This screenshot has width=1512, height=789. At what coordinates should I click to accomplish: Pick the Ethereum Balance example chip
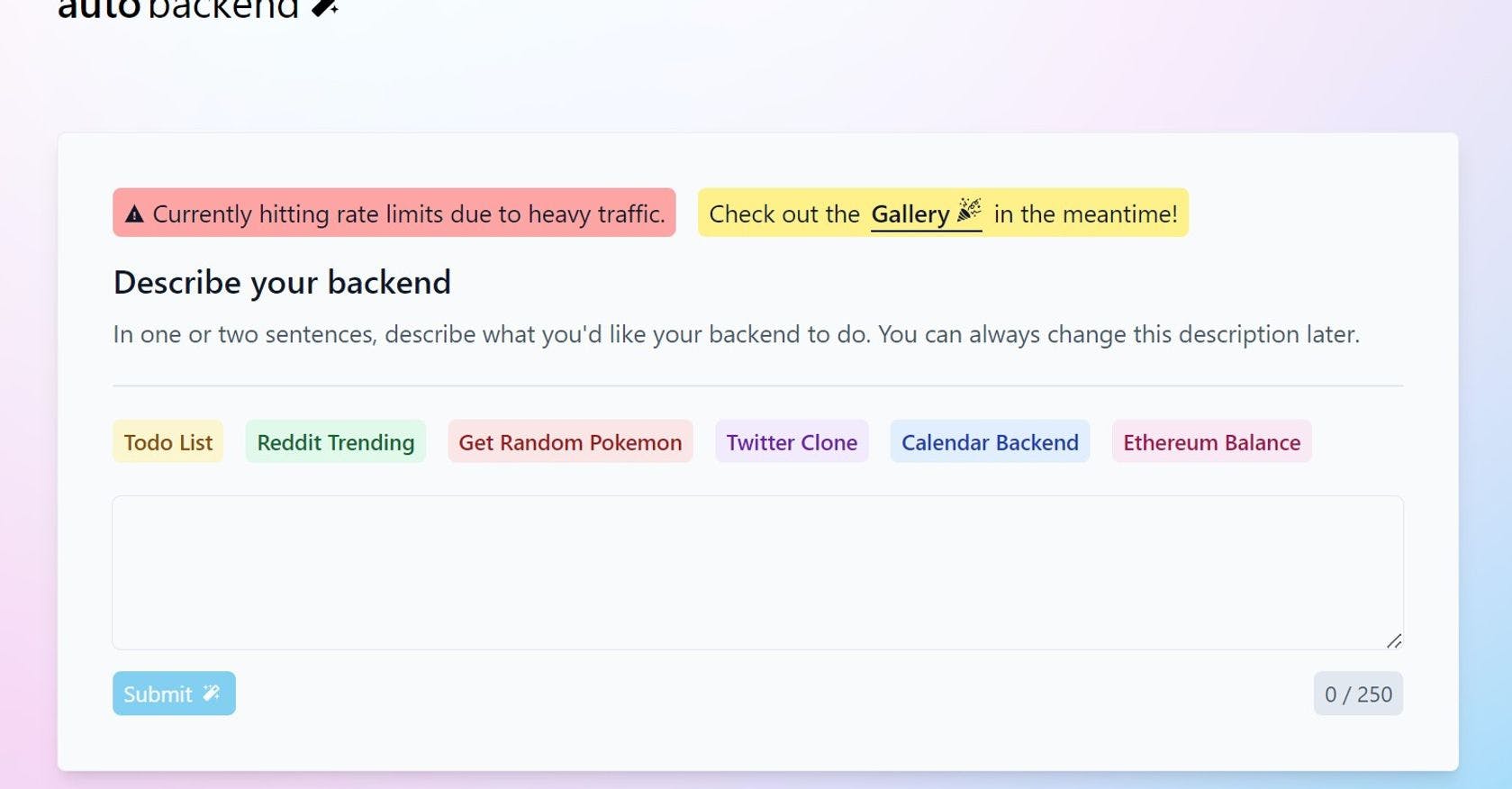pos(1211,442)
